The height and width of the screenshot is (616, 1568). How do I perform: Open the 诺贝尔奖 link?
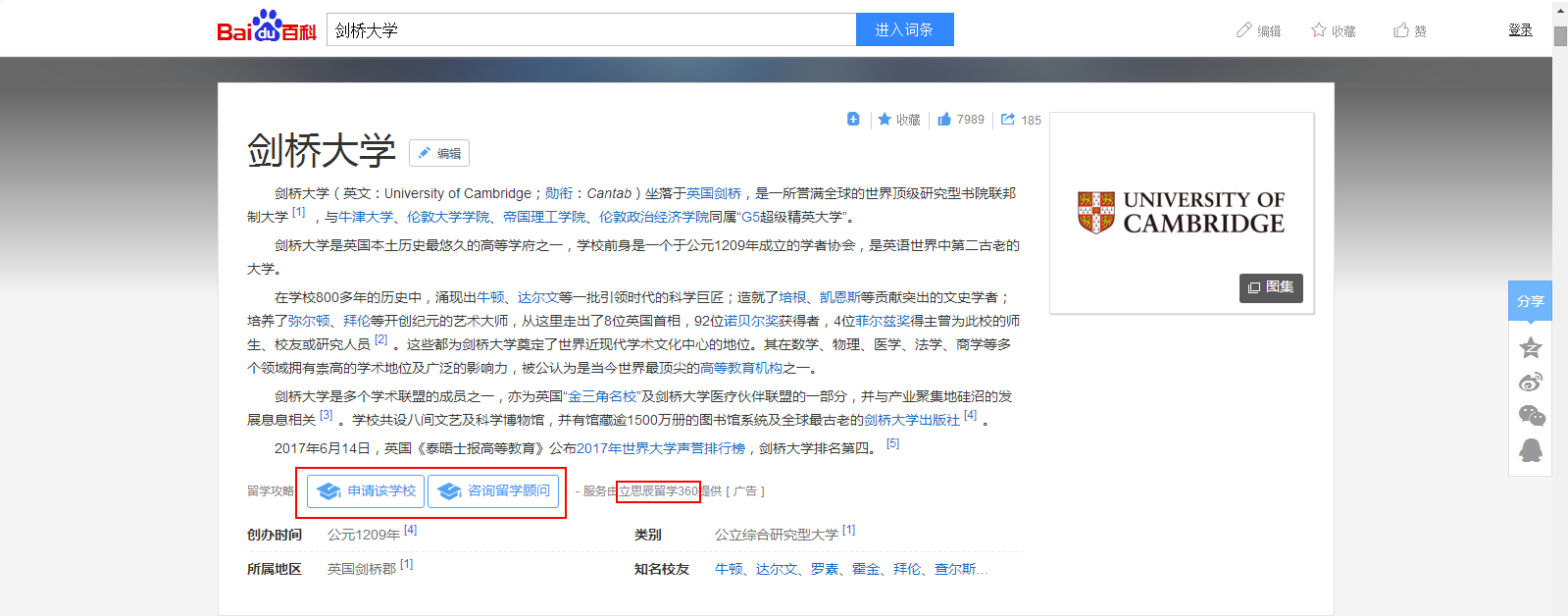[x=751, y=321]
